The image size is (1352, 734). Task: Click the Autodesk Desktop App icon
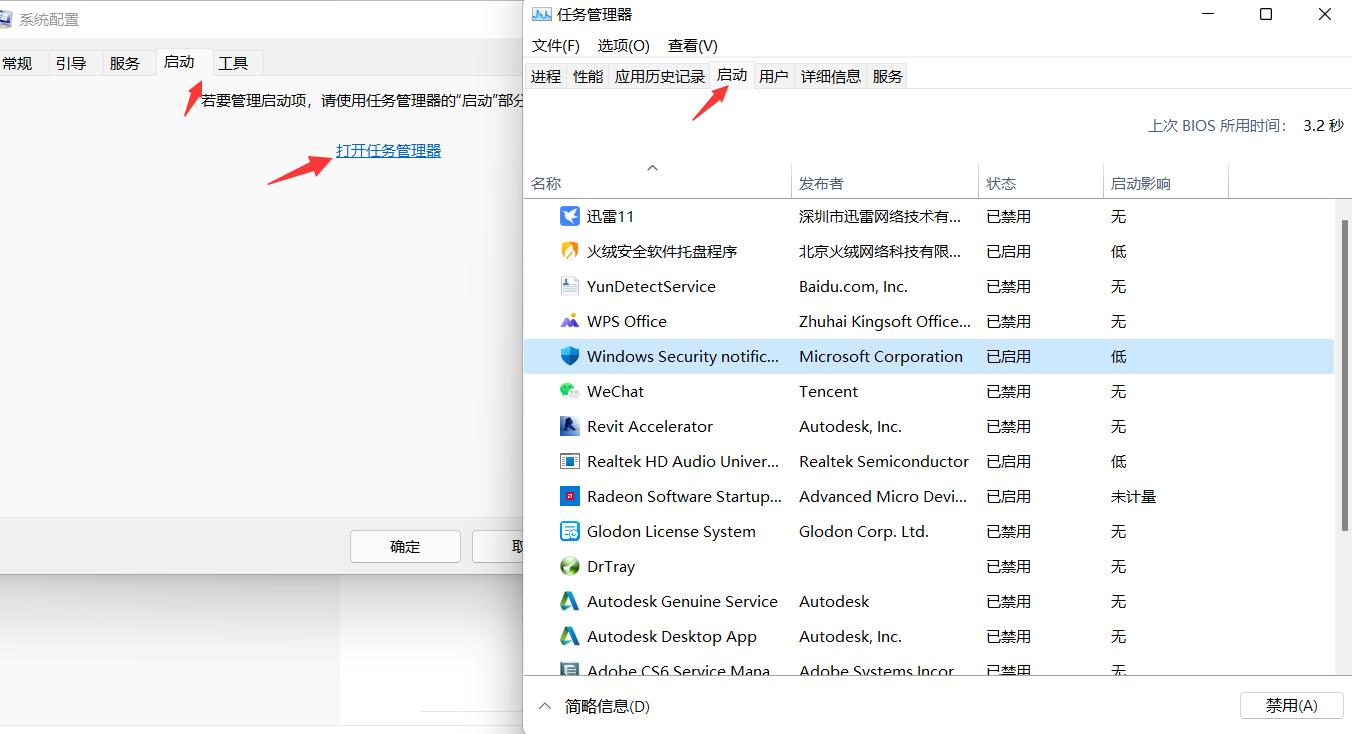point(570,636)
